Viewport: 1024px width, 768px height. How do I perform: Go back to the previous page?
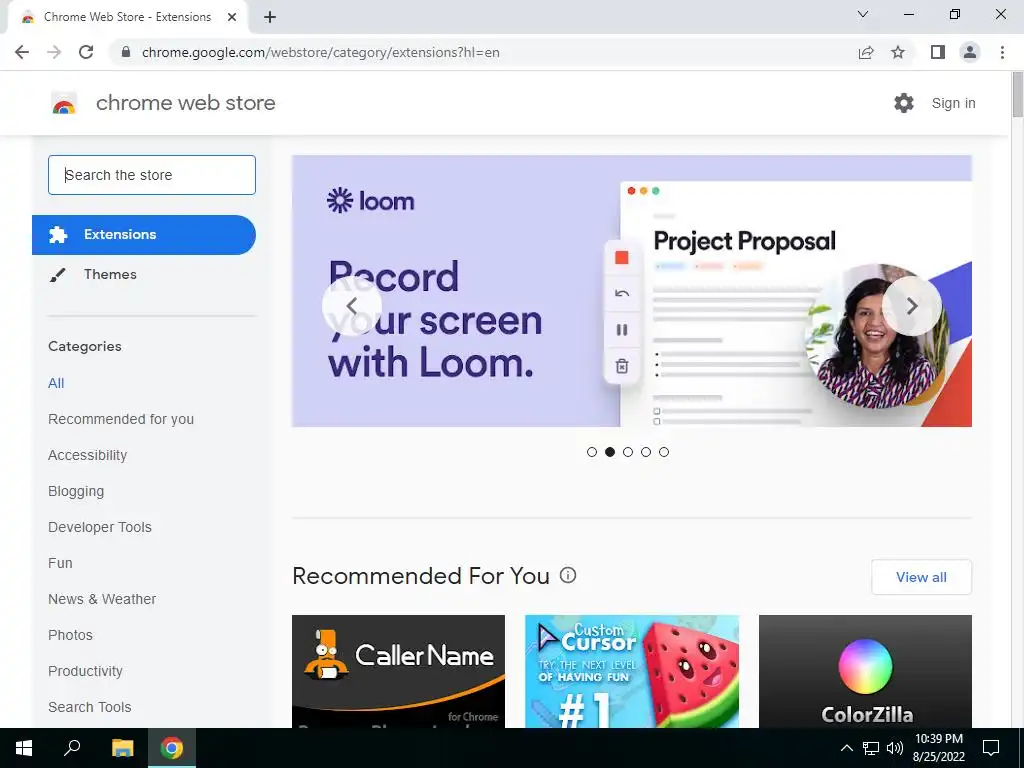coord(22,52)
